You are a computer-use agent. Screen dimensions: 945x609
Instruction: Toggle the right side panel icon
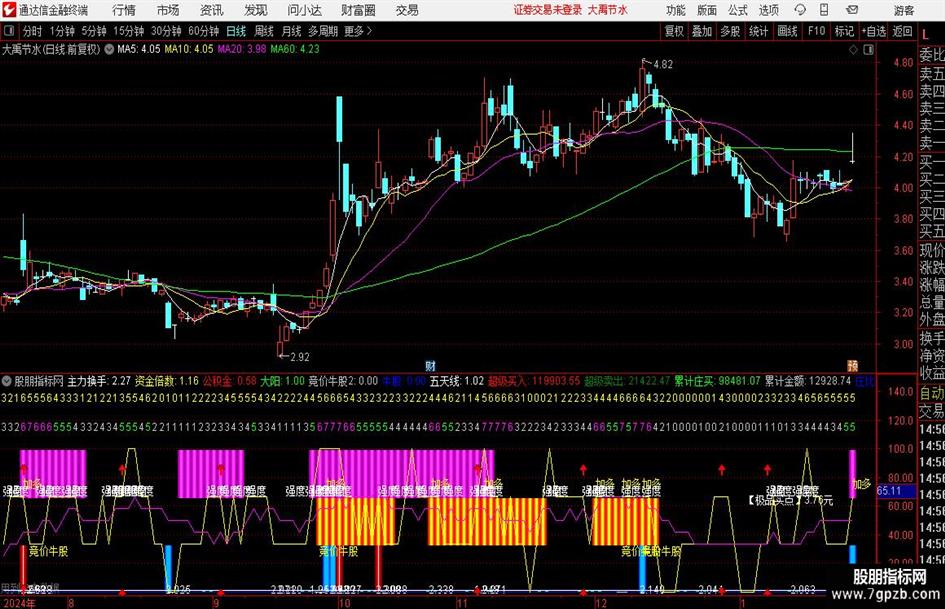[868, 50]
